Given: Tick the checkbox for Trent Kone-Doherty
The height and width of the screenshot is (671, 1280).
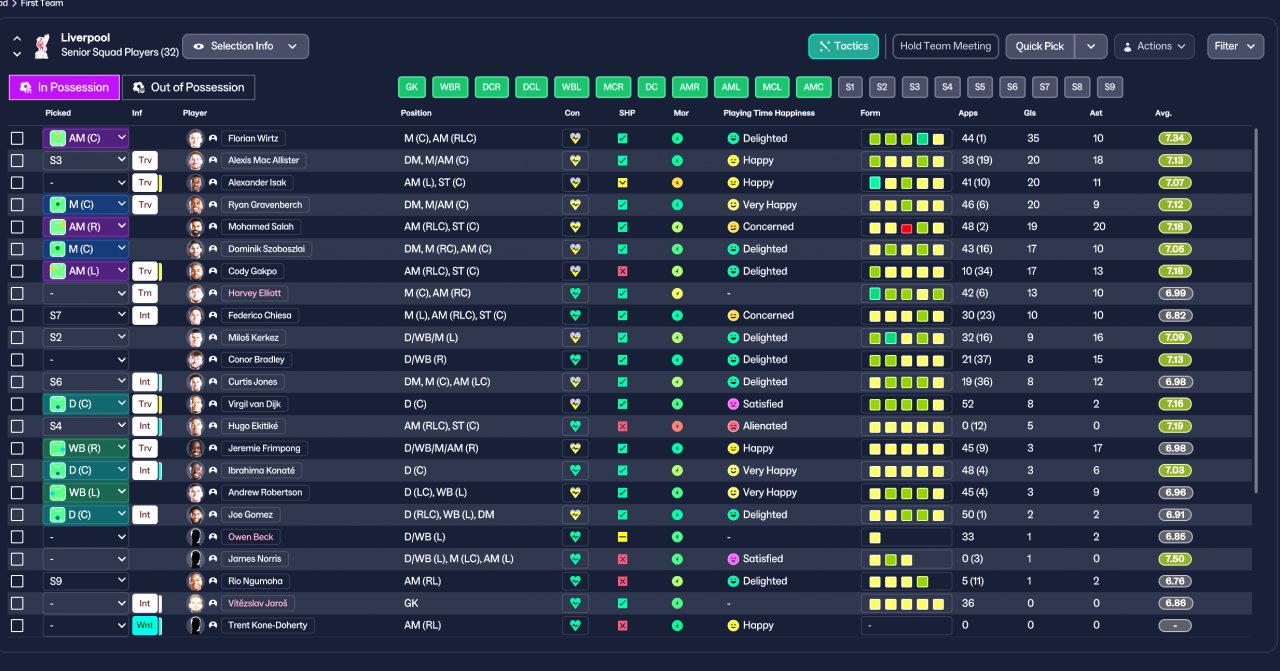Looking at the screenshot, I should 17,626.
